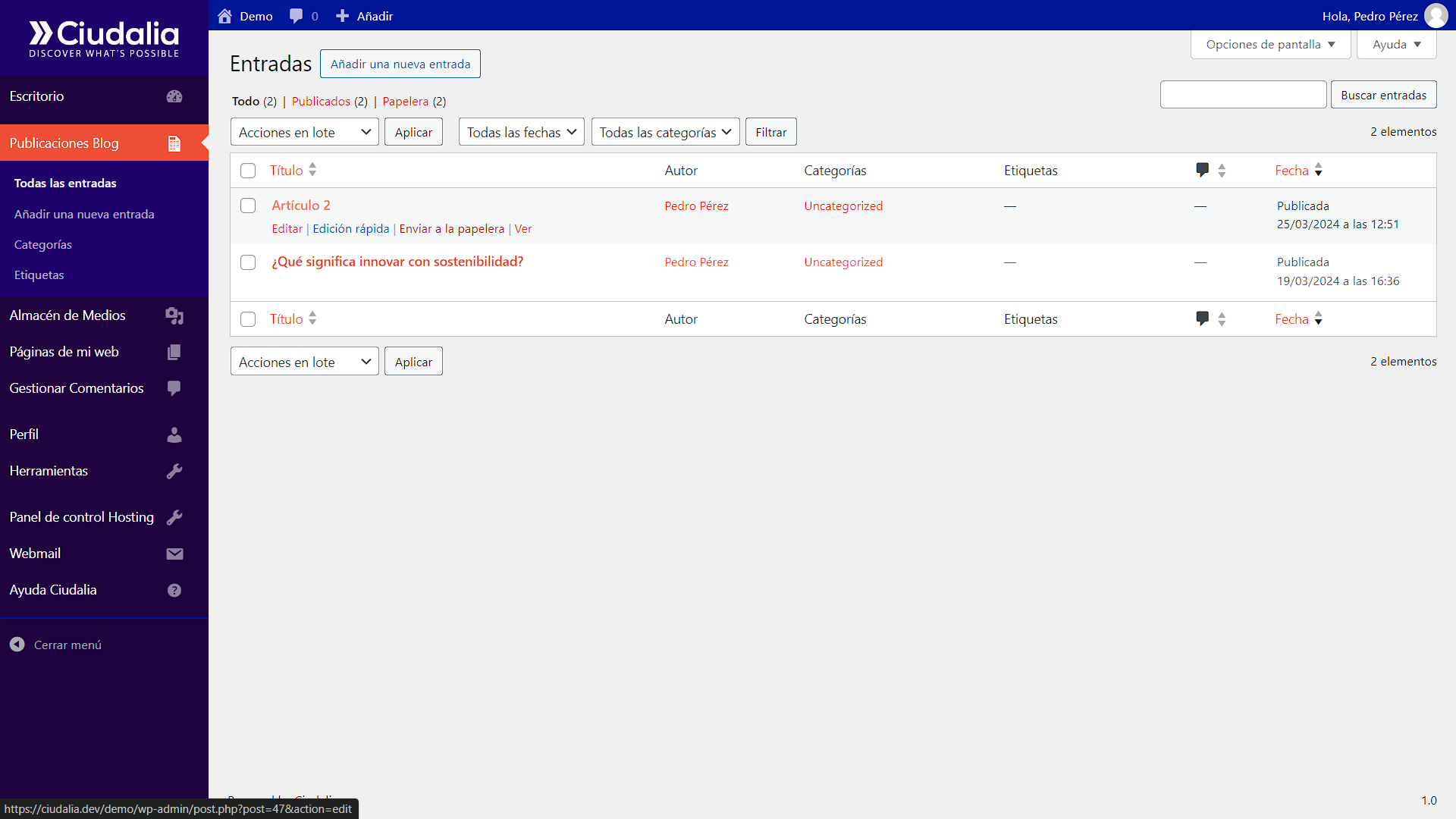Collapse sidebar with Cerrar menú arrow icon
1456x819 pixels.
(17, 645)
